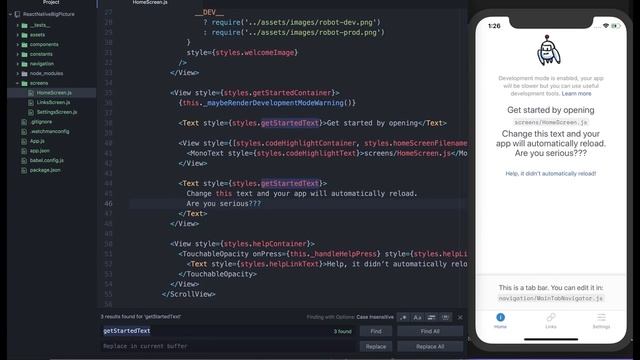Click the Replace button
The height and width of the screenshot is (360, 640).
(x=376, y=347)
